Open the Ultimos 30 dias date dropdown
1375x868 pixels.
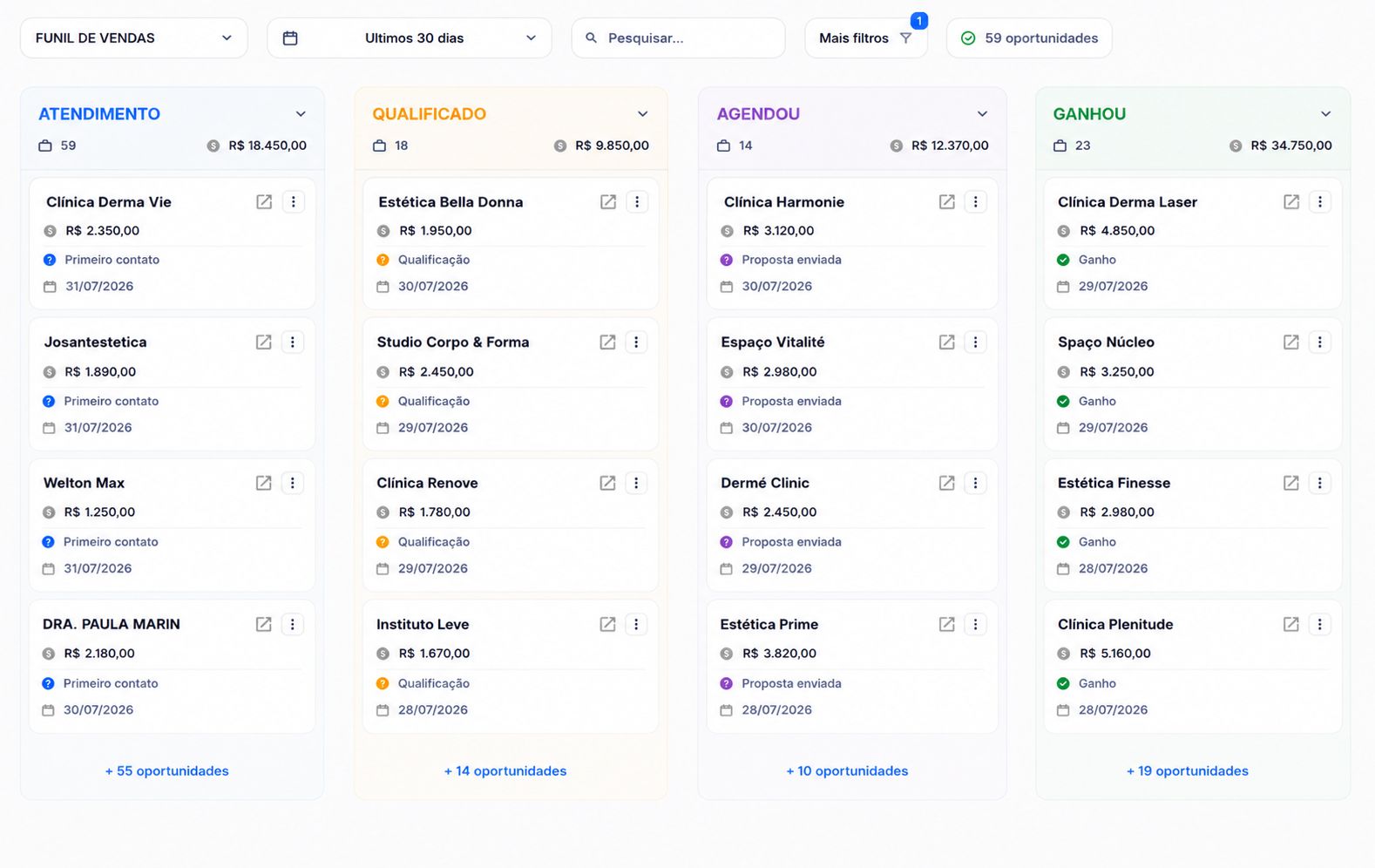410,38
